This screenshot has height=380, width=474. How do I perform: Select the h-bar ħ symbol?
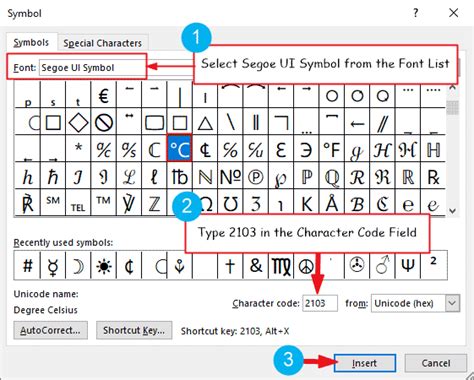(x=53, y=176)
